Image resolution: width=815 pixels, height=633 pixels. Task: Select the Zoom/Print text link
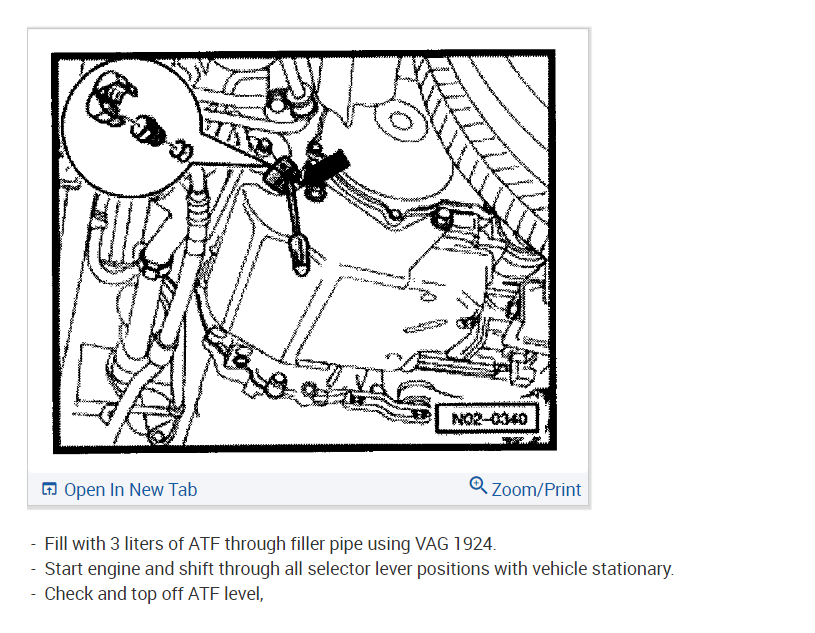click(x=536, y=490)
